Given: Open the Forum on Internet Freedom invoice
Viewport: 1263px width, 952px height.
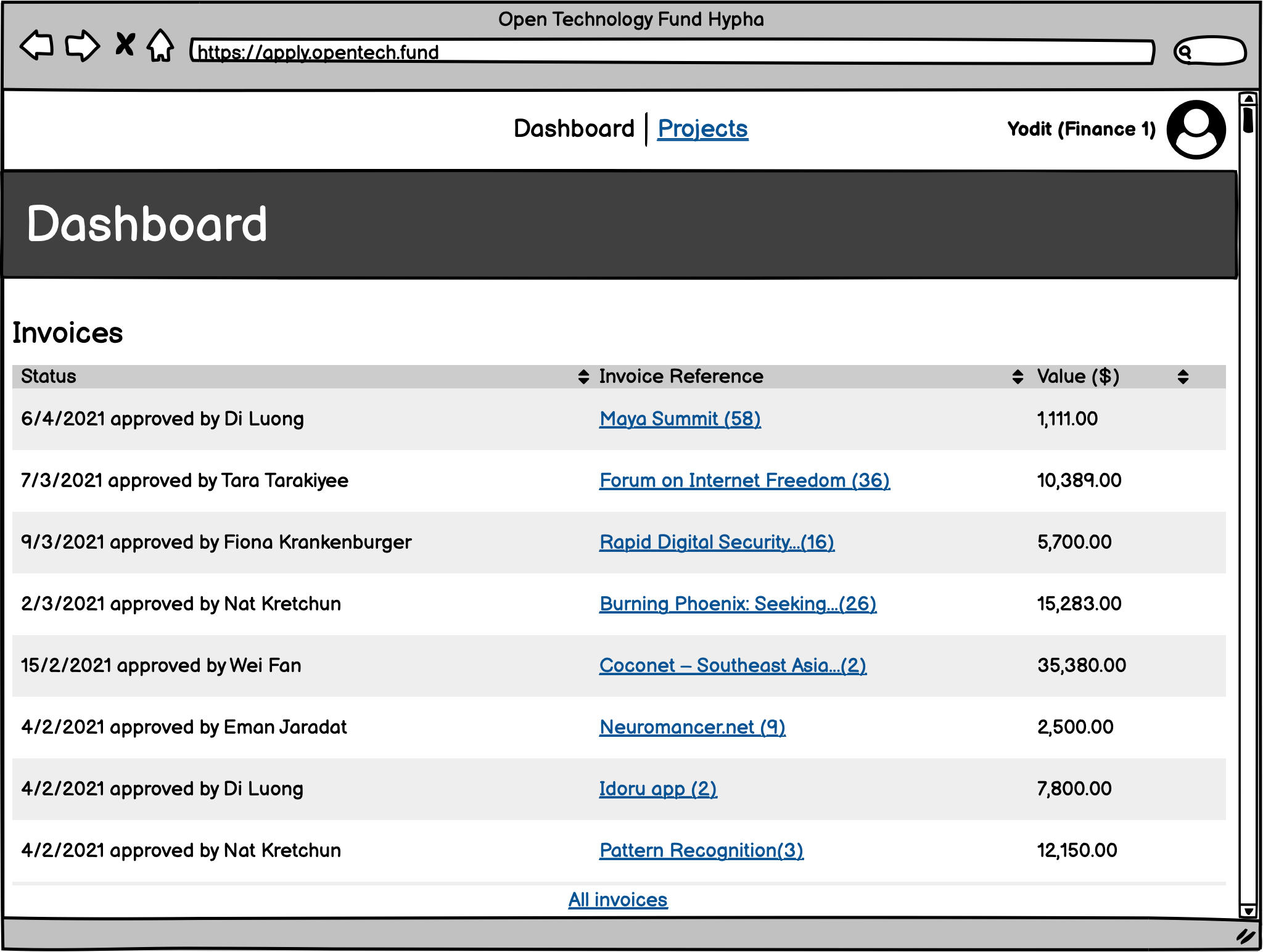Looking at the screenshot, I should 744,480.
